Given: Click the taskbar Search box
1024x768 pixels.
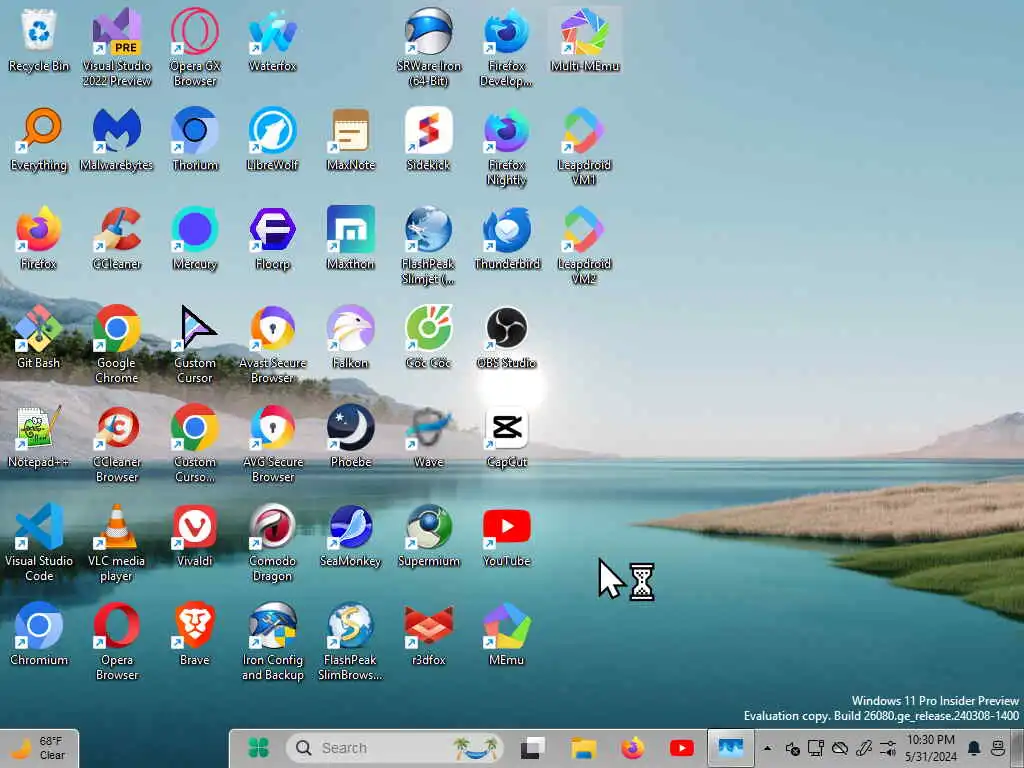Looking at the screenshot, I should tap(396, 748).
